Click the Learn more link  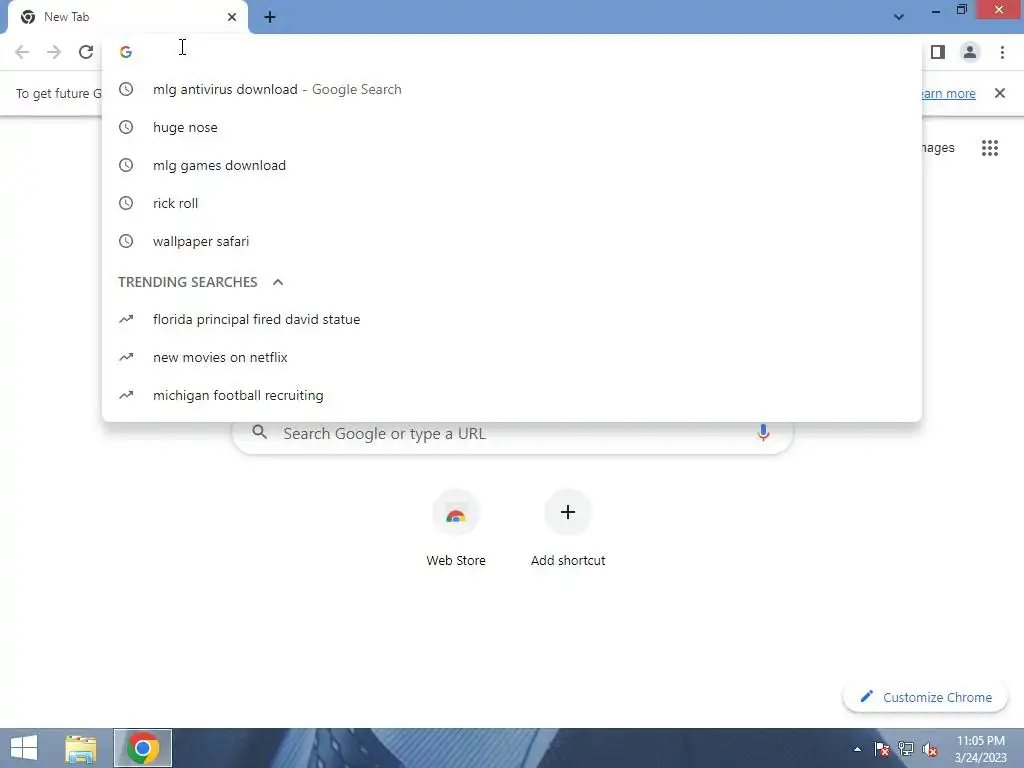(949, 93)
